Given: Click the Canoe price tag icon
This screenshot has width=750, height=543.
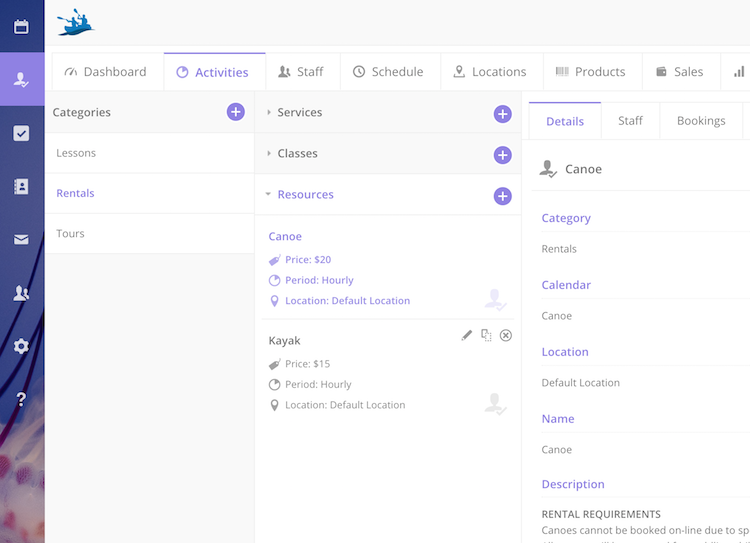Looking at the screenshot, I should [275, 260].
